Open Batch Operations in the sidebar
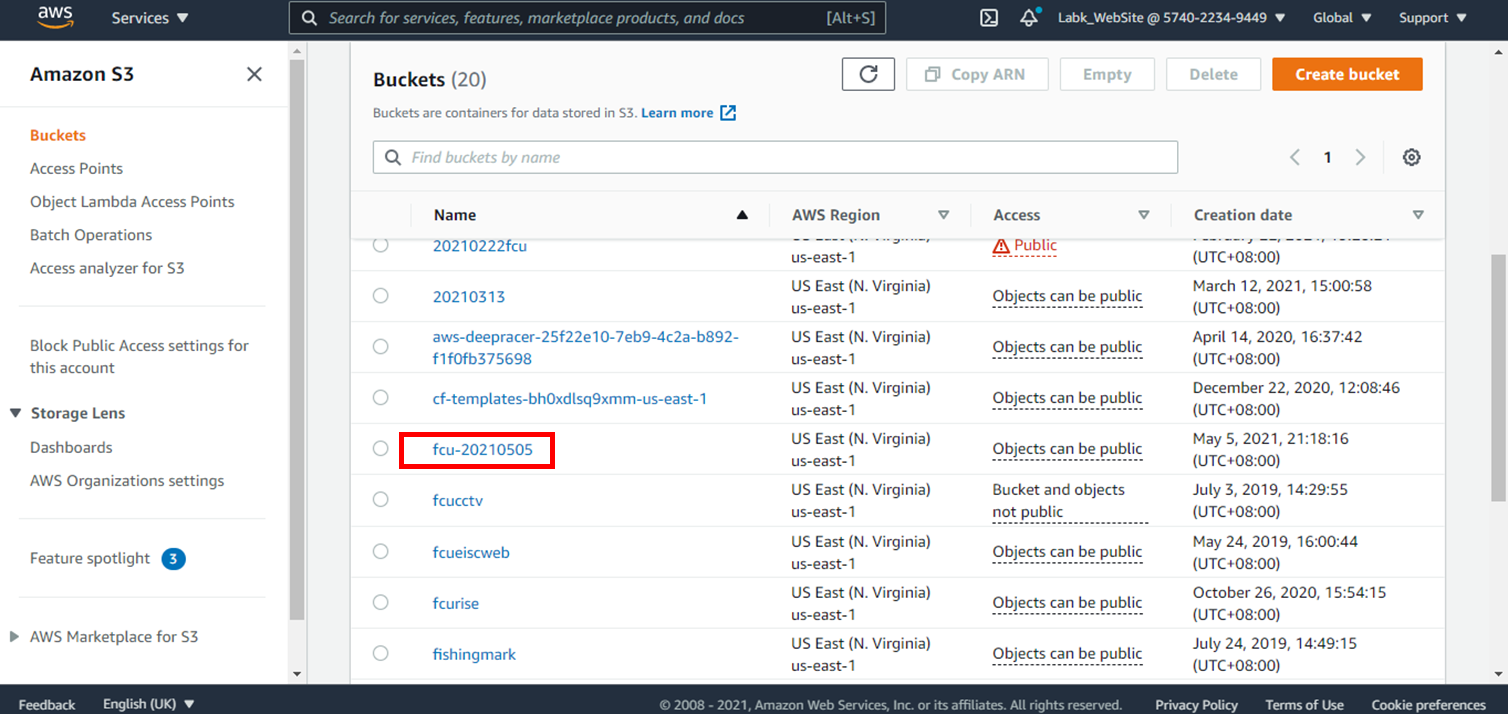Image resolution: width=1508 pixels, height=714 pixels. click(91, 235)
